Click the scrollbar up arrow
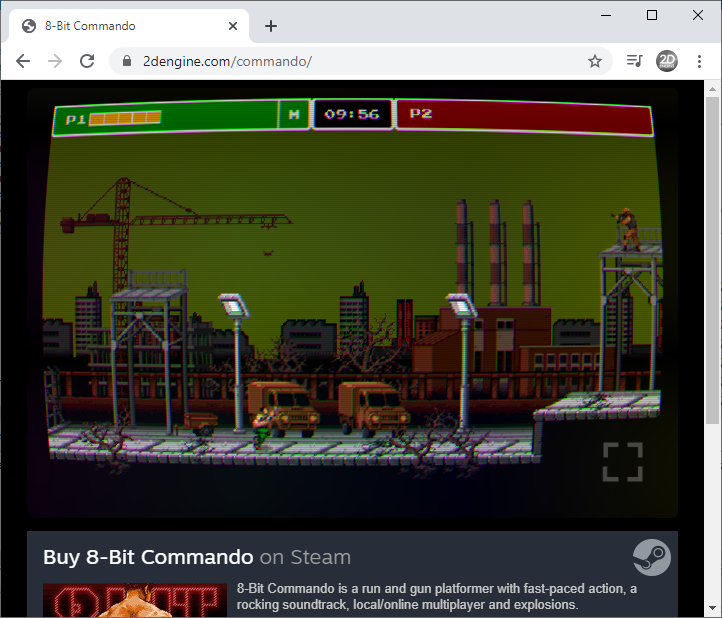The width and height of the screenshot is (722, 618). [x=712, y=88]
